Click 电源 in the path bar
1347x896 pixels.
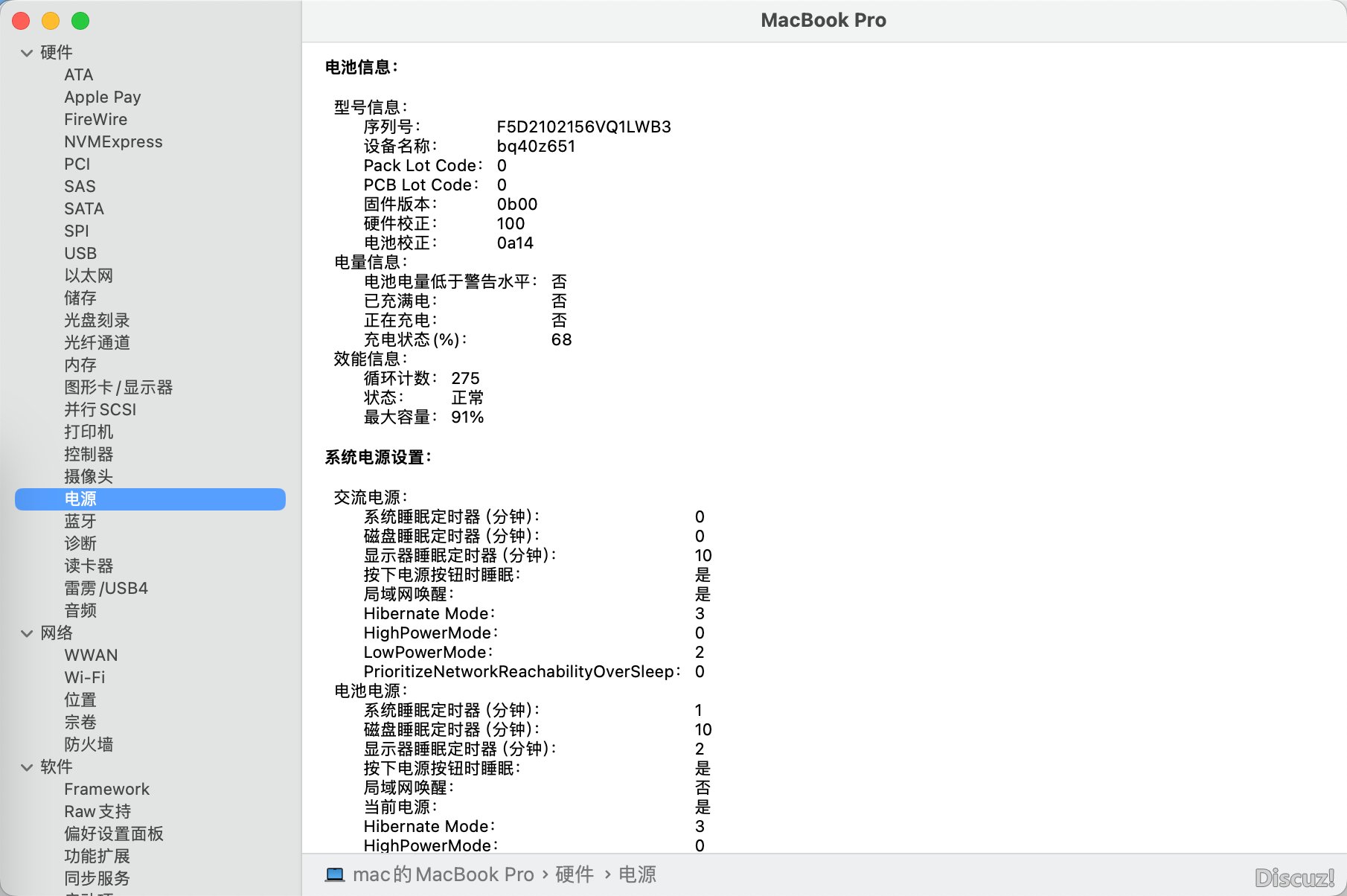pos(638,875)
